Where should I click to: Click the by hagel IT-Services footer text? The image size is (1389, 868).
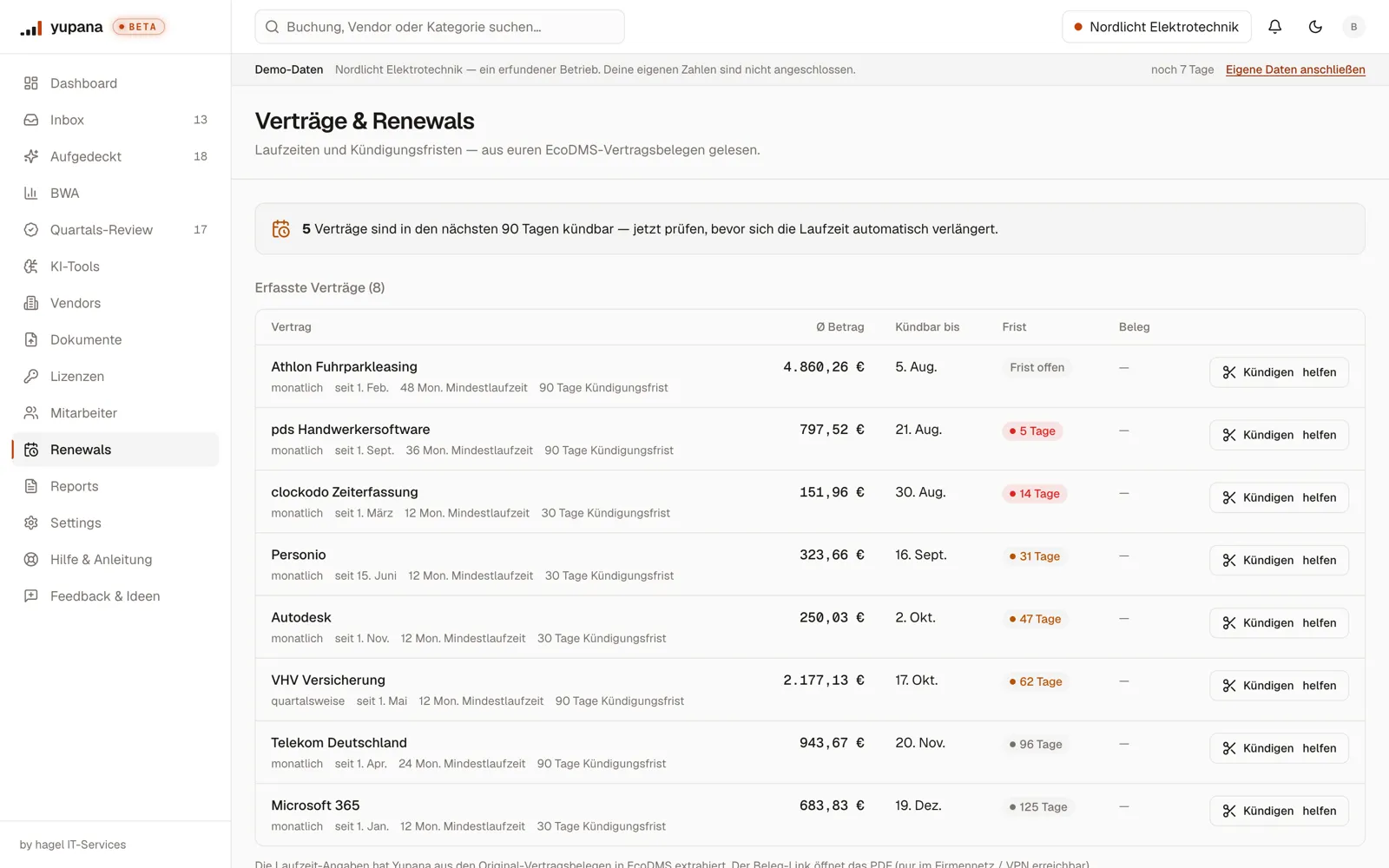73,845
